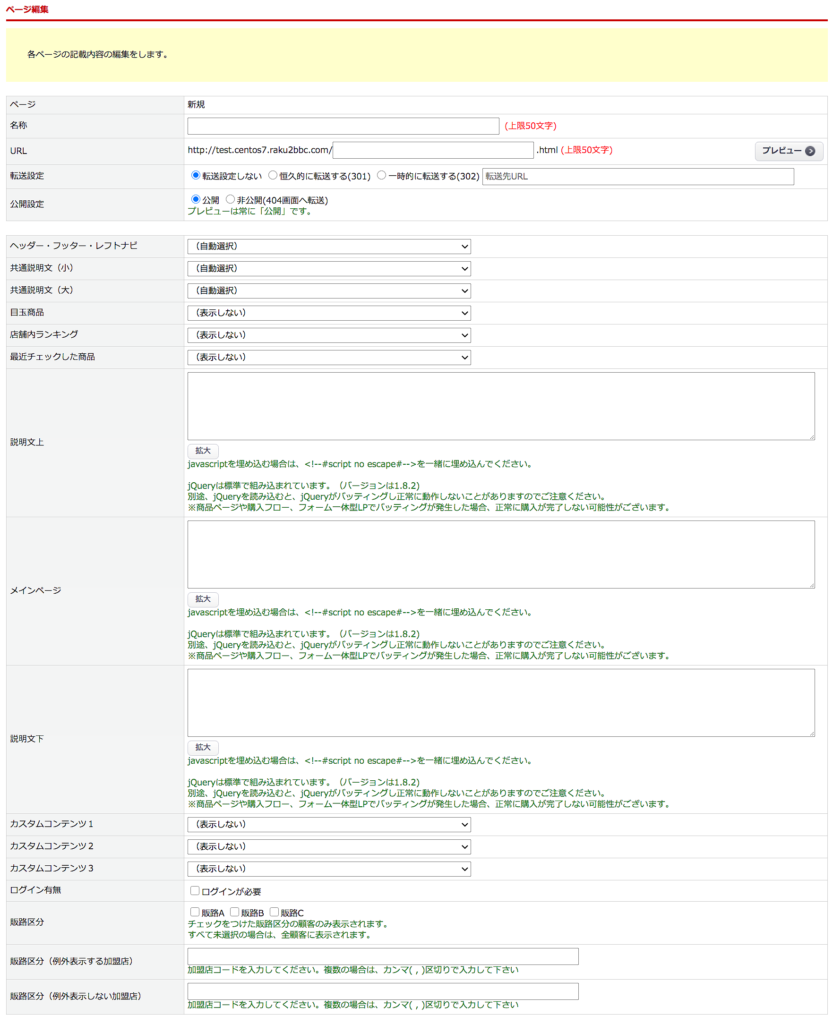The height and width of the screenshot is (1024, 833).
Task: Set page to 非公開 (404画面へ転送)
Action: pos(231,200)
